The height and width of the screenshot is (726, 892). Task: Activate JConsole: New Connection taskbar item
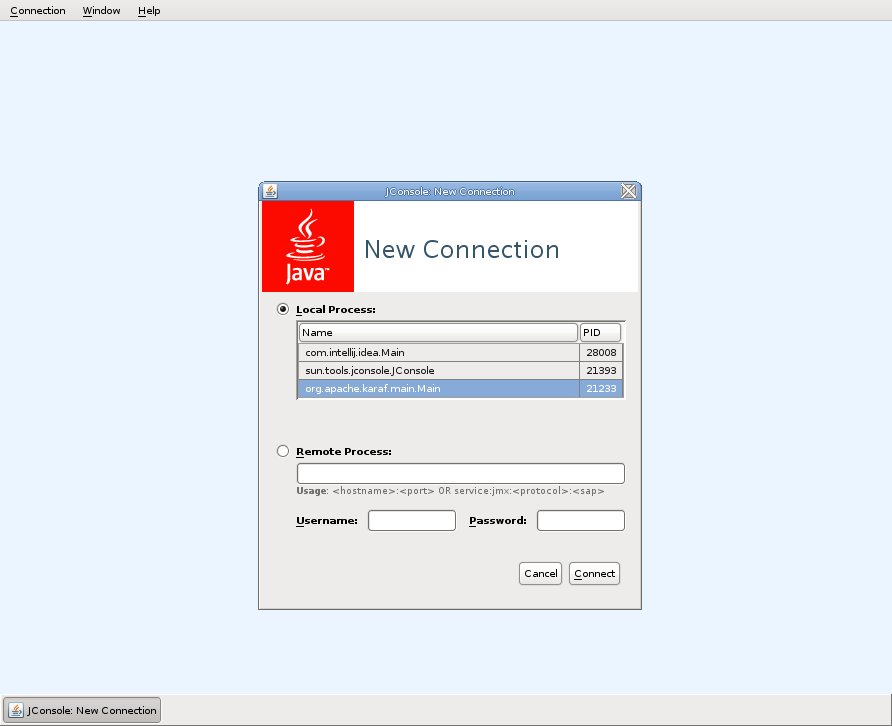click(83, 710)
